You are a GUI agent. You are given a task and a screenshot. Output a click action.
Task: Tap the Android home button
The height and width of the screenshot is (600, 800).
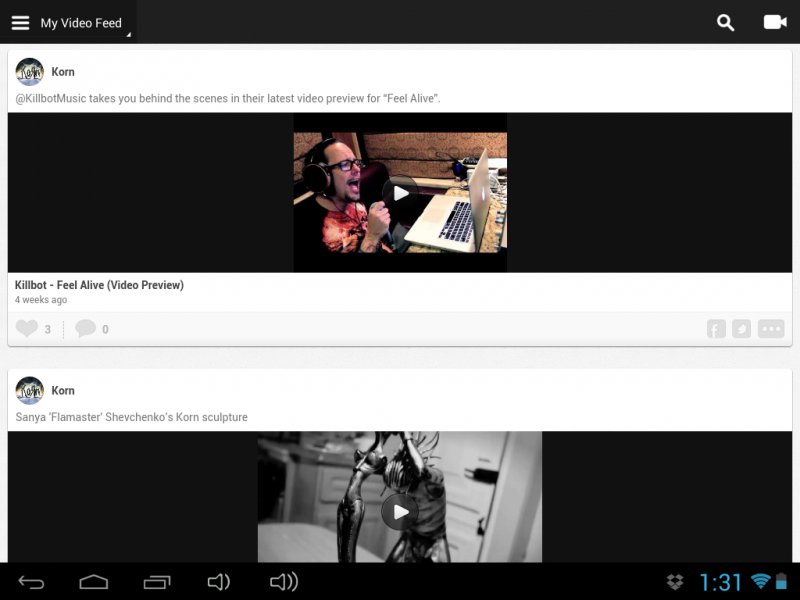point(94,582)
